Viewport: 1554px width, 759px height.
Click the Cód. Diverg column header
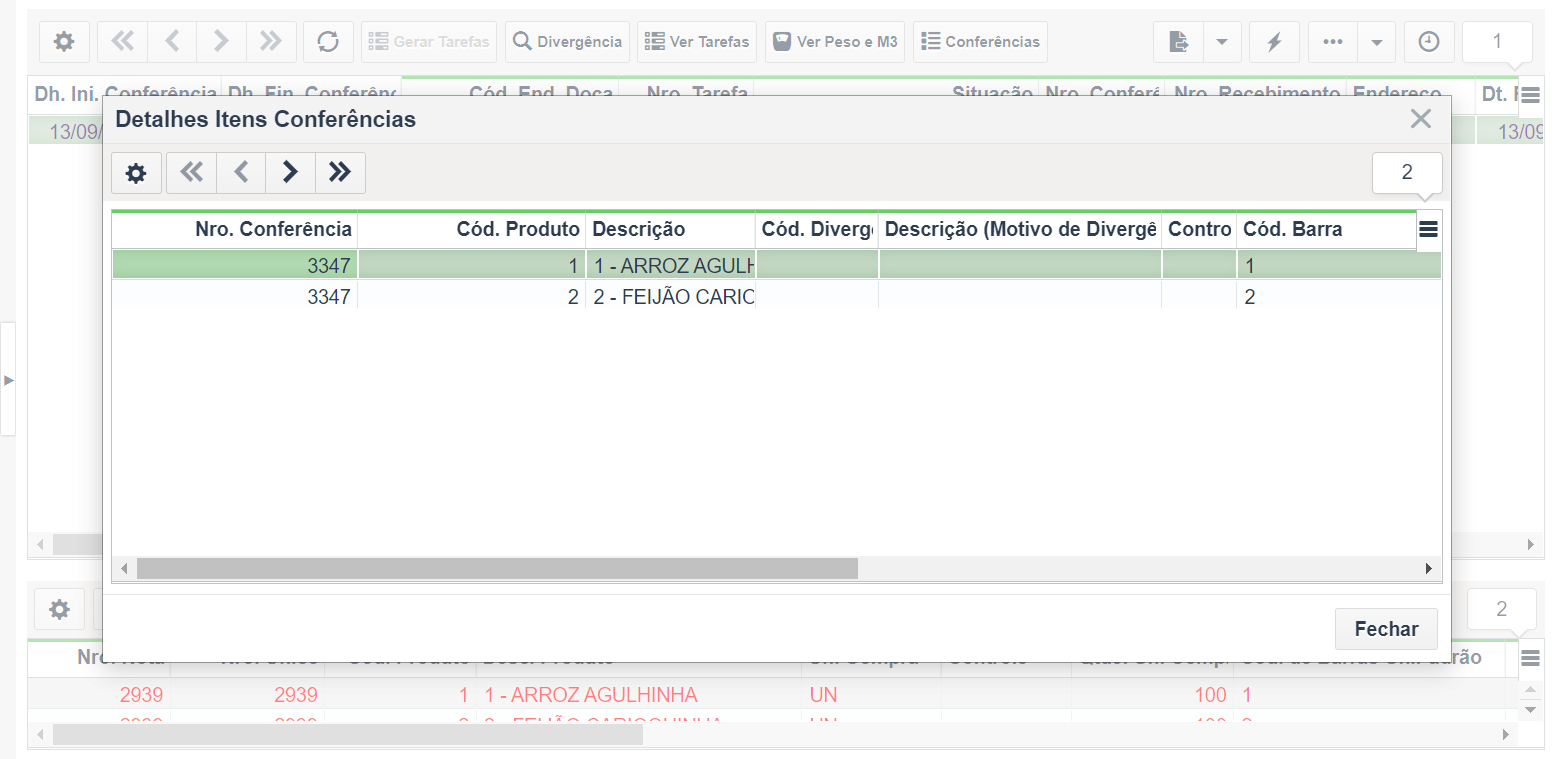[x=817, y=230]
